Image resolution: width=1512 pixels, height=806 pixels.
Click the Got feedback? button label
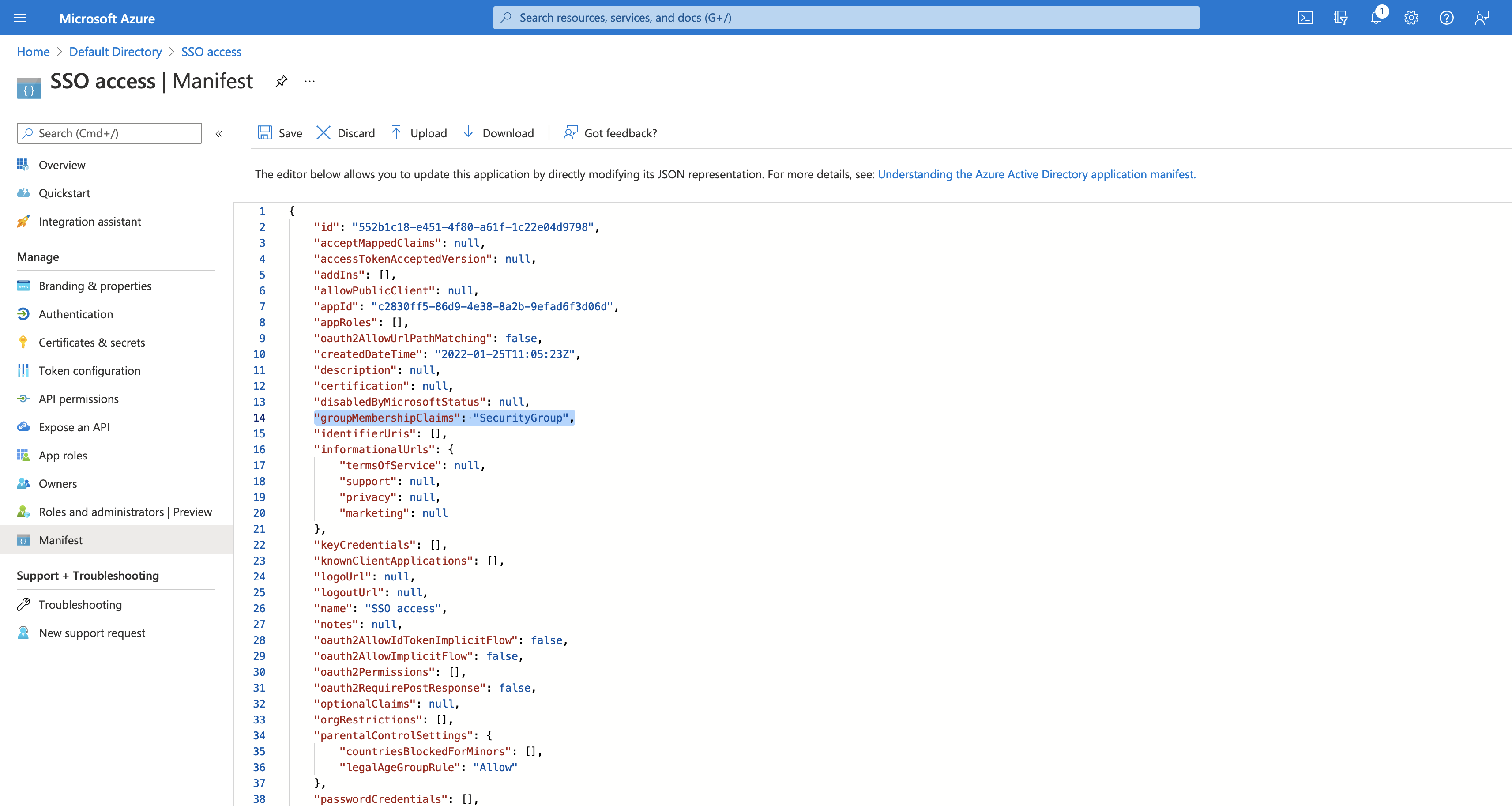click(x=621, y=133)
